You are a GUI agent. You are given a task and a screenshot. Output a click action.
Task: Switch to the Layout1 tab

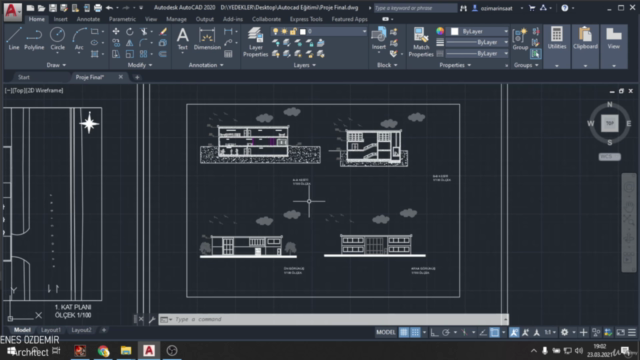(51, 330)
